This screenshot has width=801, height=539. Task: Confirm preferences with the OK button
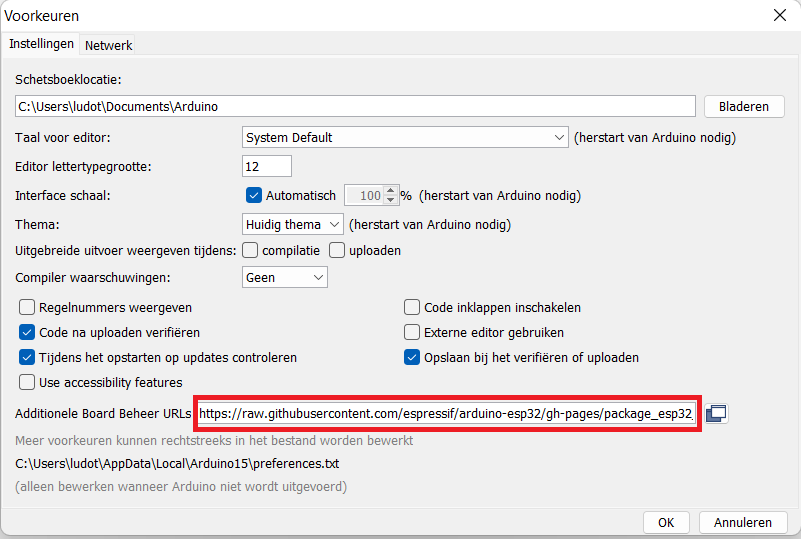666,522
